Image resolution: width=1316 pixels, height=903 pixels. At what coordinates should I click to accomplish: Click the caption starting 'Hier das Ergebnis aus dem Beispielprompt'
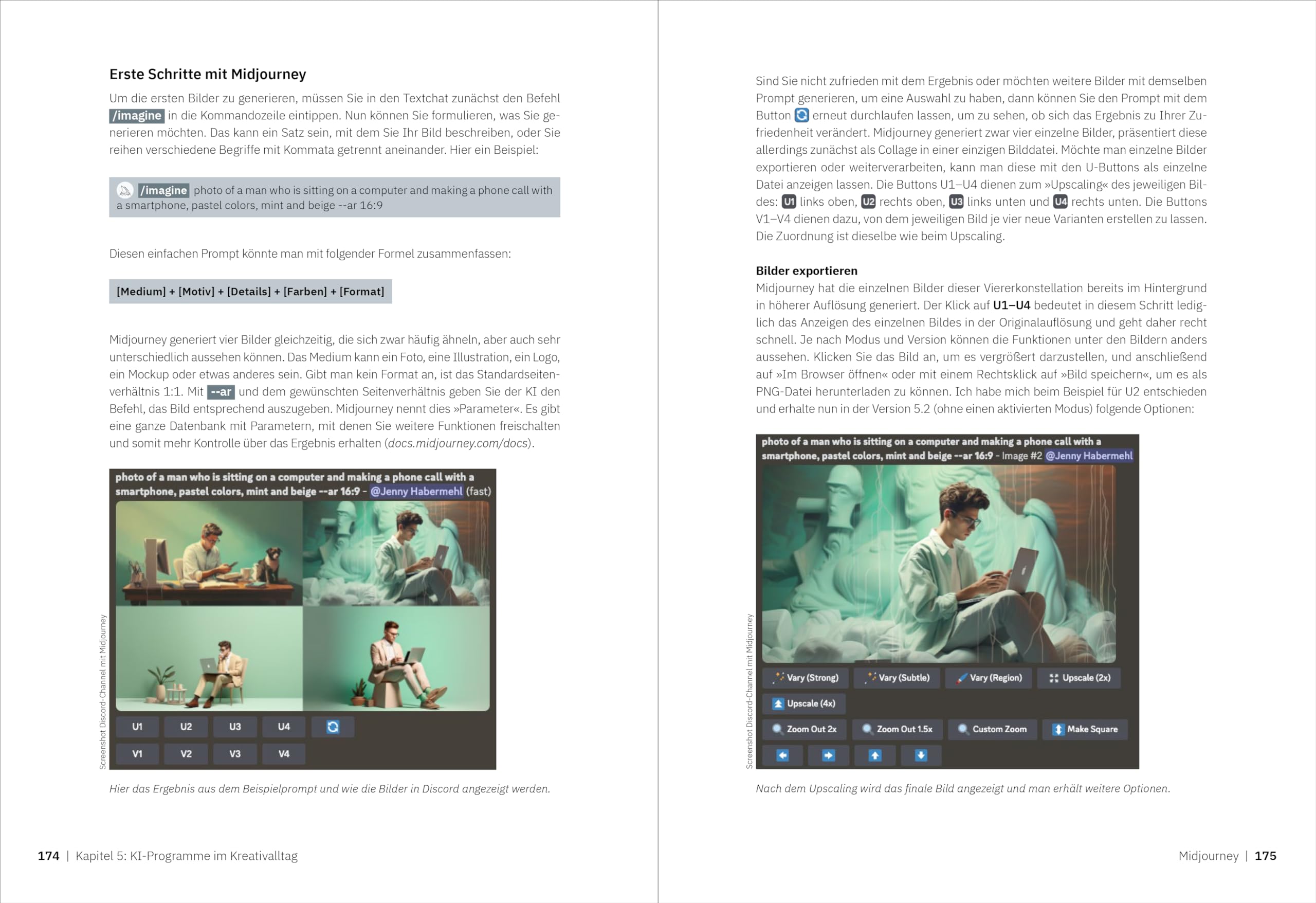point(330,788)
